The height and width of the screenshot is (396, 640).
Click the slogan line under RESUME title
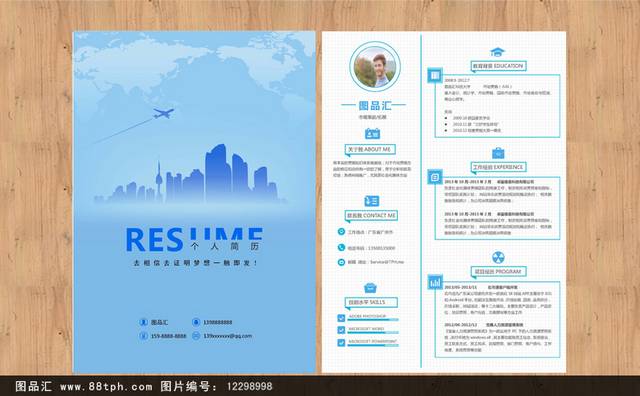196,263
